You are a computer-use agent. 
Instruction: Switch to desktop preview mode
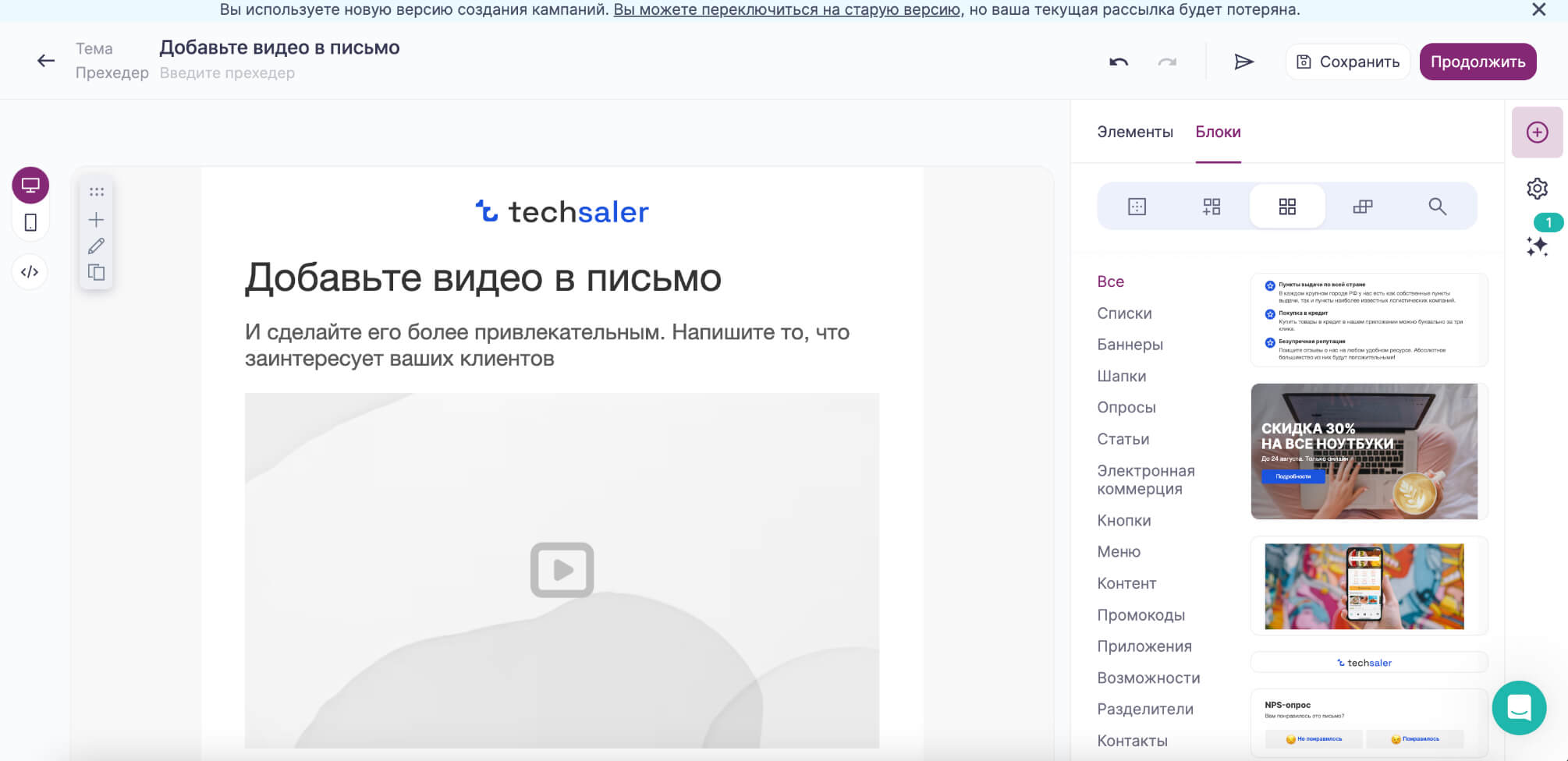pyautogui.click(x=30, y=186)
